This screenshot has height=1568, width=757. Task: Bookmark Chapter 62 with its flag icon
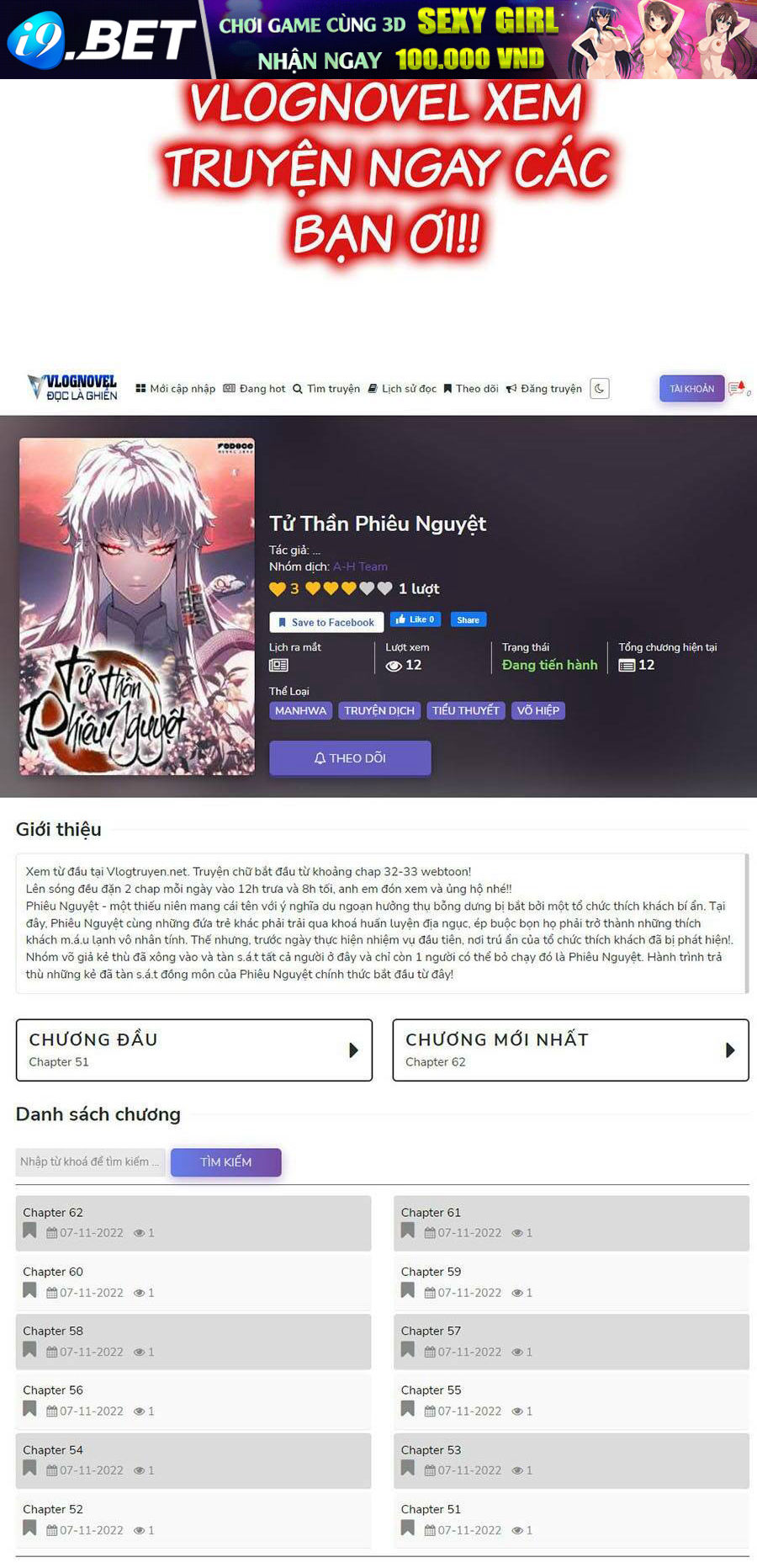point(30,1231)
